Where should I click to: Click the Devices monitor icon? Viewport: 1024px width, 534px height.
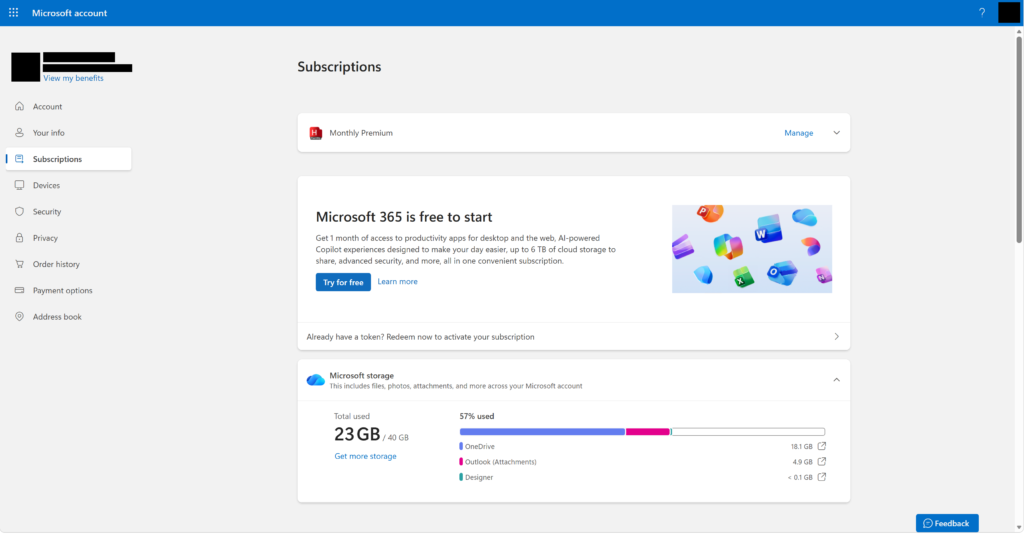[20, 185]
